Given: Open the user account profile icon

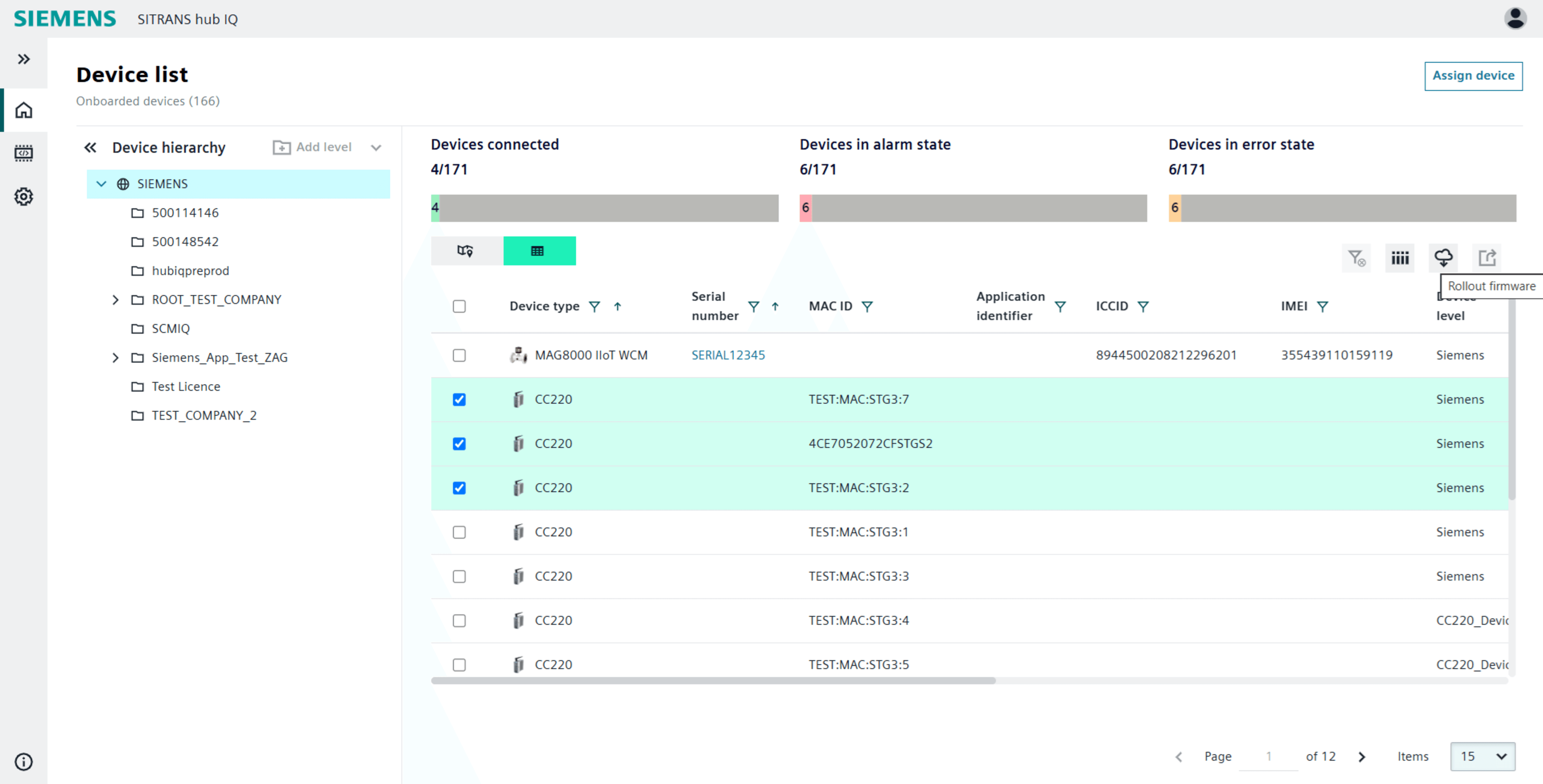Looking at the screenshot, I should point(1515,19).
